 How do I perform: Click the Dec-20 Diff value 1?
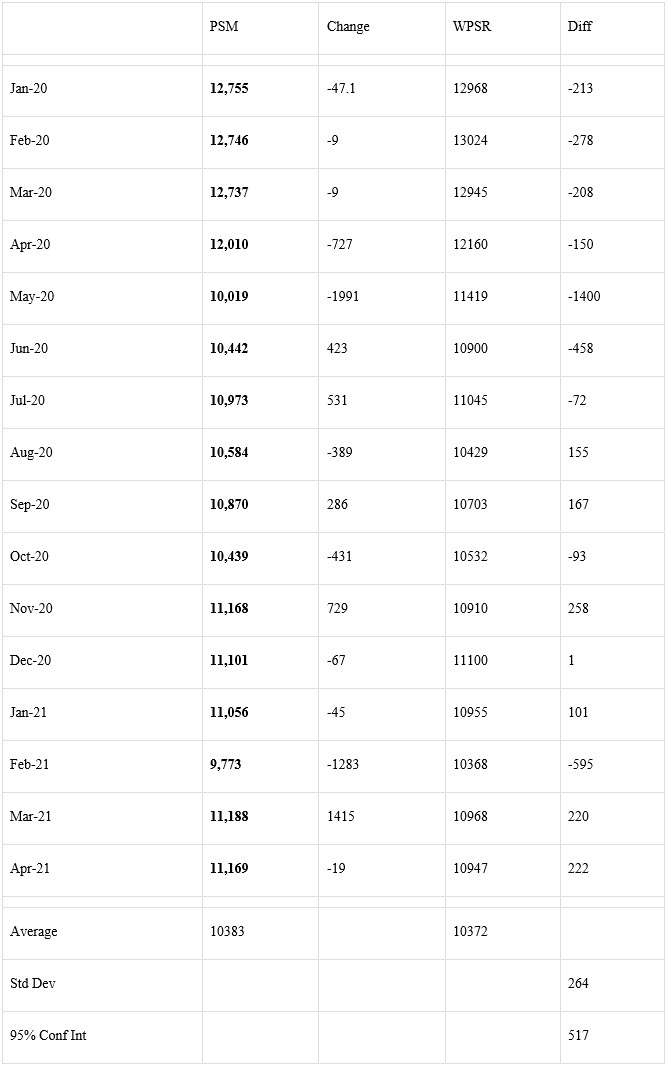point(571,660)
